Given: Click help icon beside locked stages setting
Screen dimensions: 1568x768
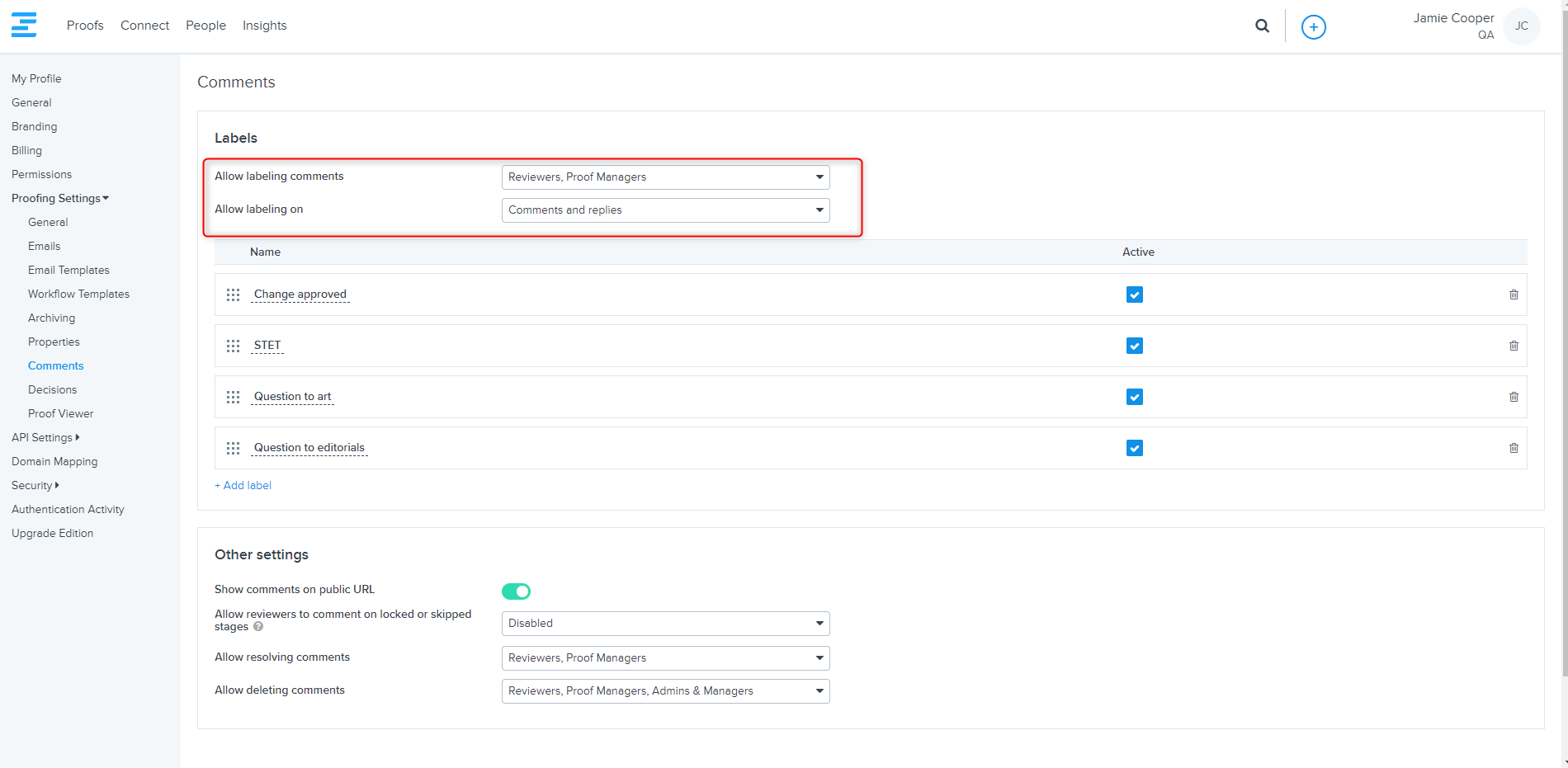Looking at the screenshot, I should point(258,627).
